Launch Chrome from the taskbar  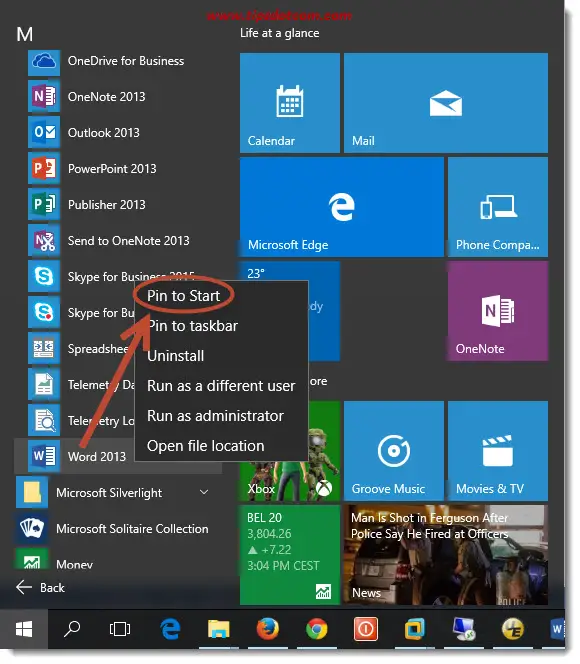coord(317,629)
